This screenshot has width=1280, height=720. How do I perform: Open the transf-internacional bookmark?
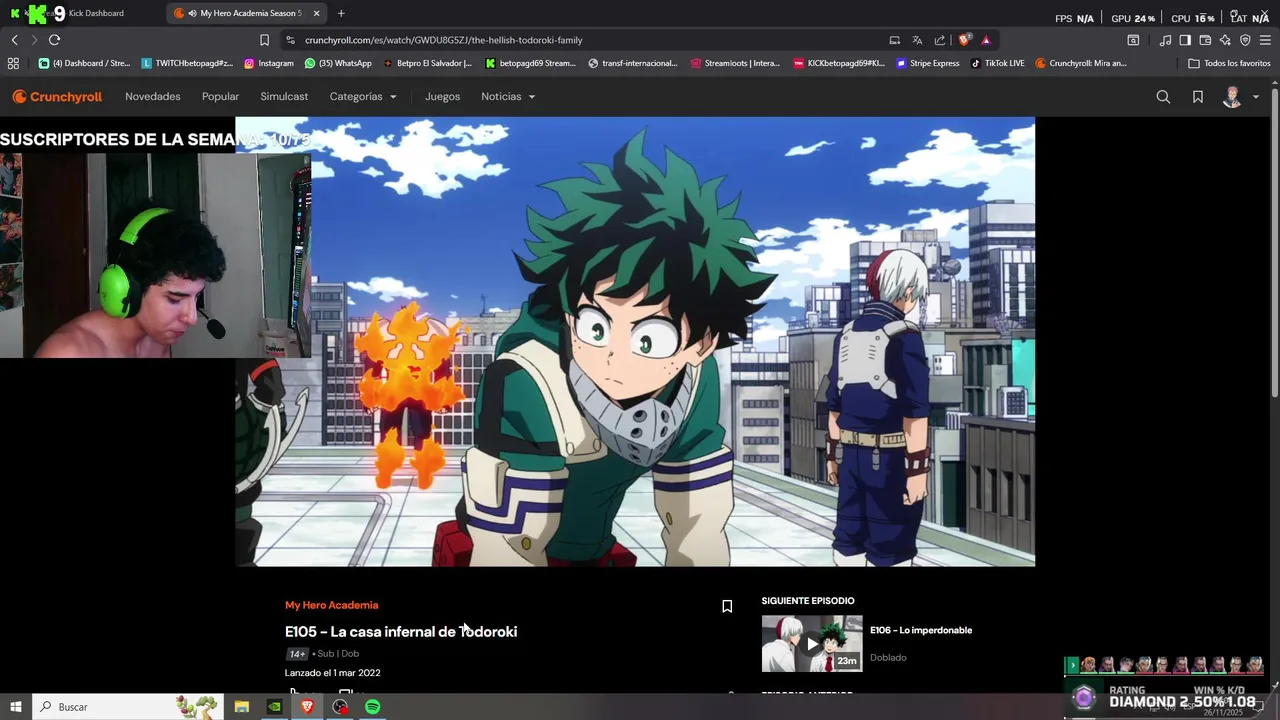(x=633, y=63)
